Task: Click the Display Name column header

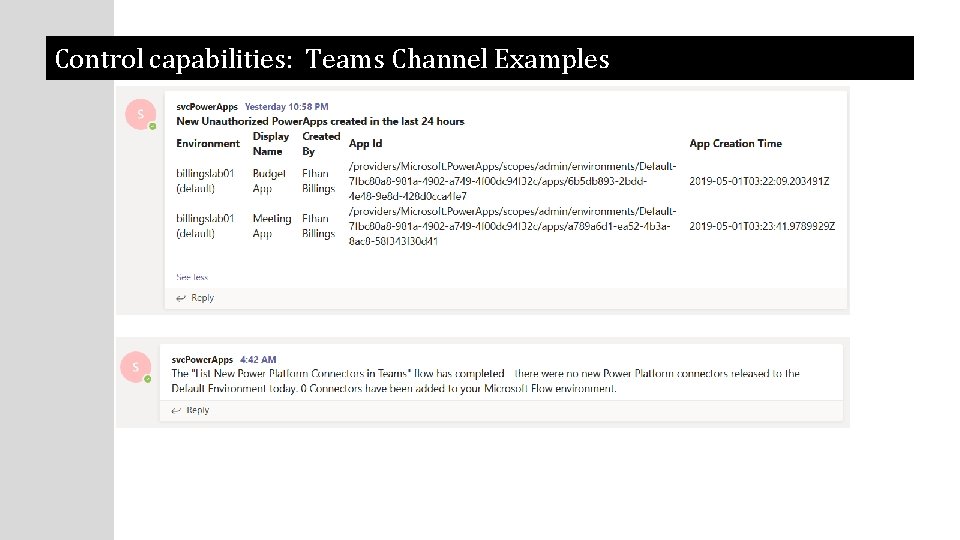Action: [x=271, y=144]
